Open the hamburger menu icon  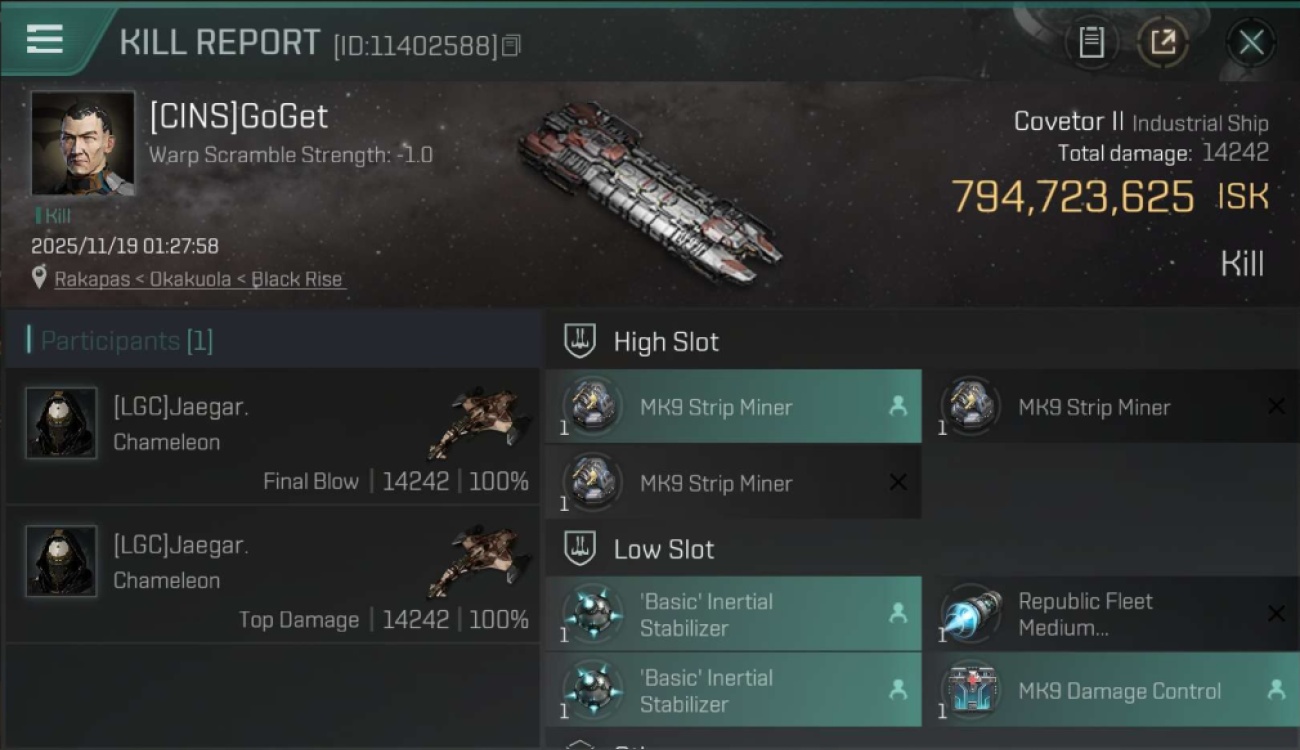[x=45, y=40]
